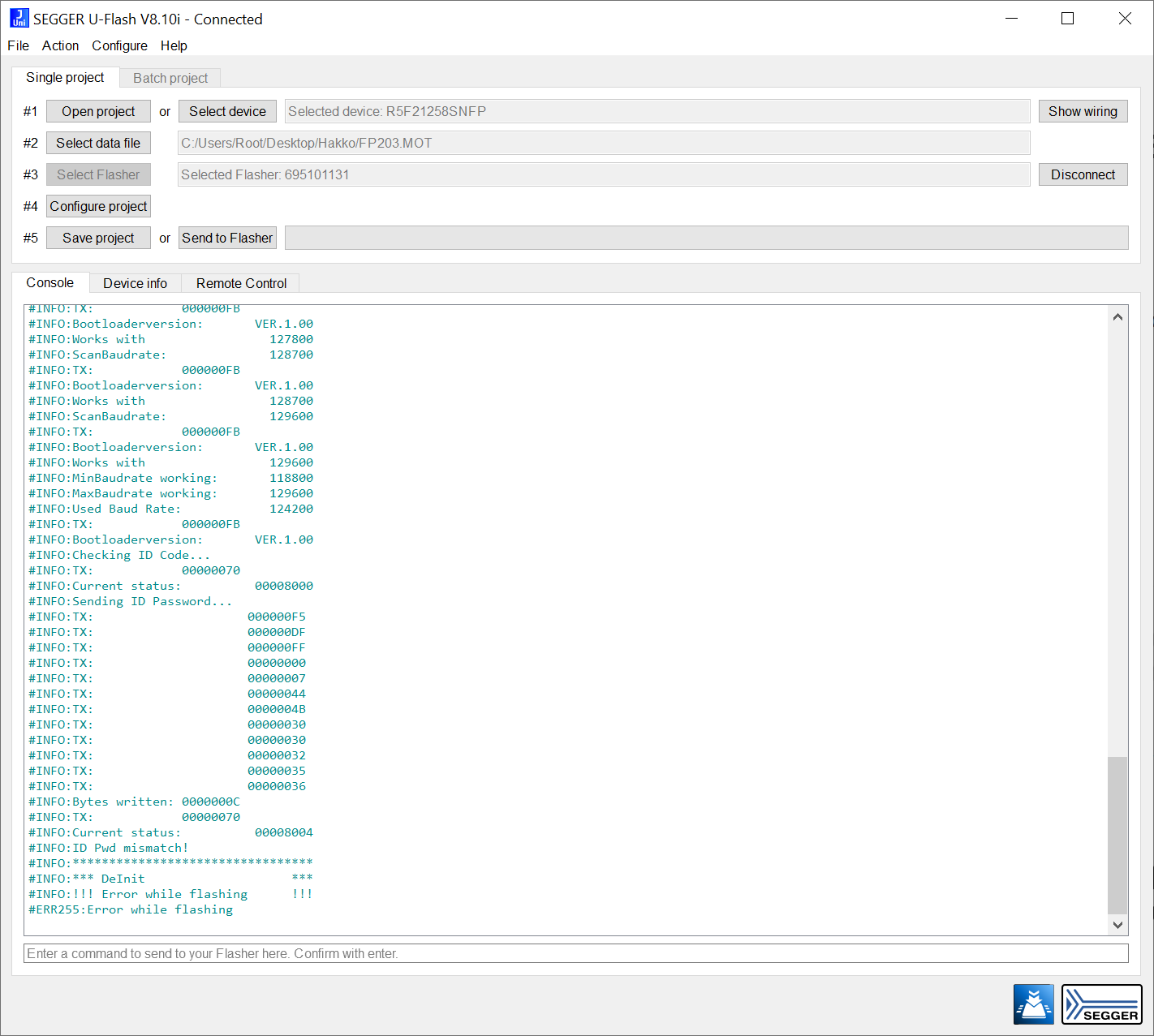This screenshot has height=1036, width=1154.
Task: Click the 'TX: 000000DF' console line
Action: click(167, 632)
